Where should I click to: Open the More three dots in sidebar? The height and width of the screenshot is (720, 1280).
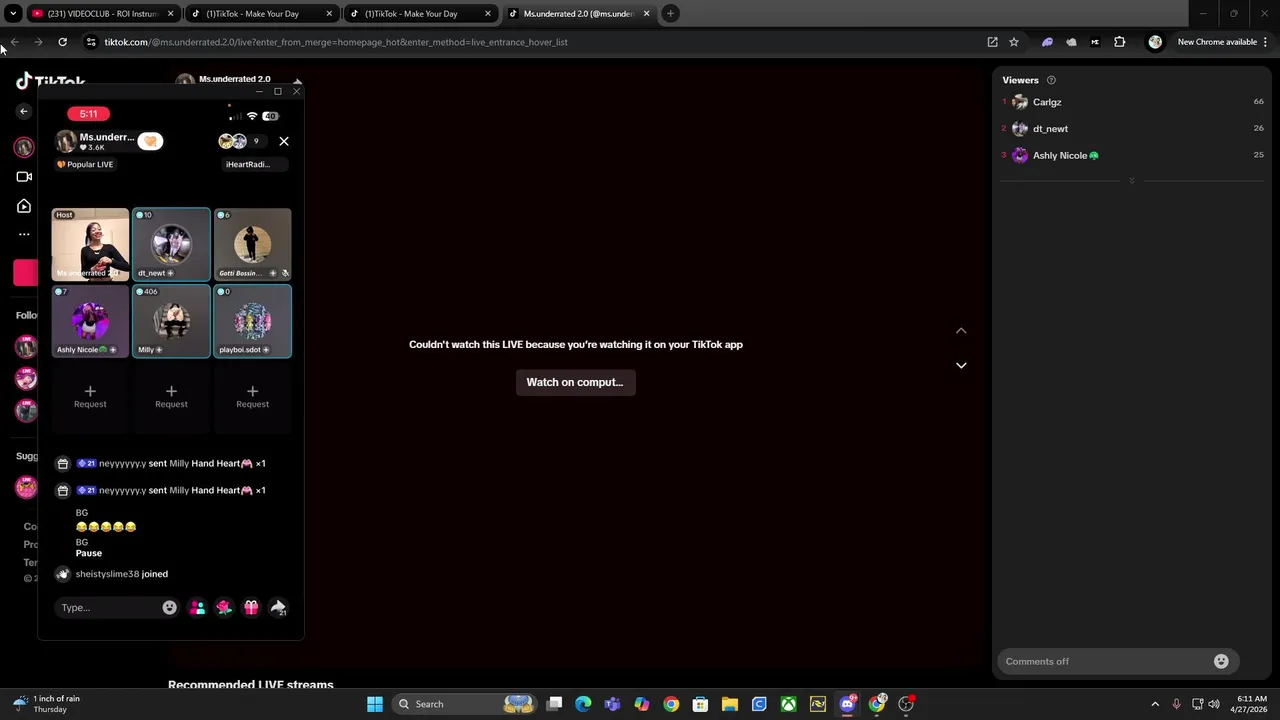tap(24, 234)
